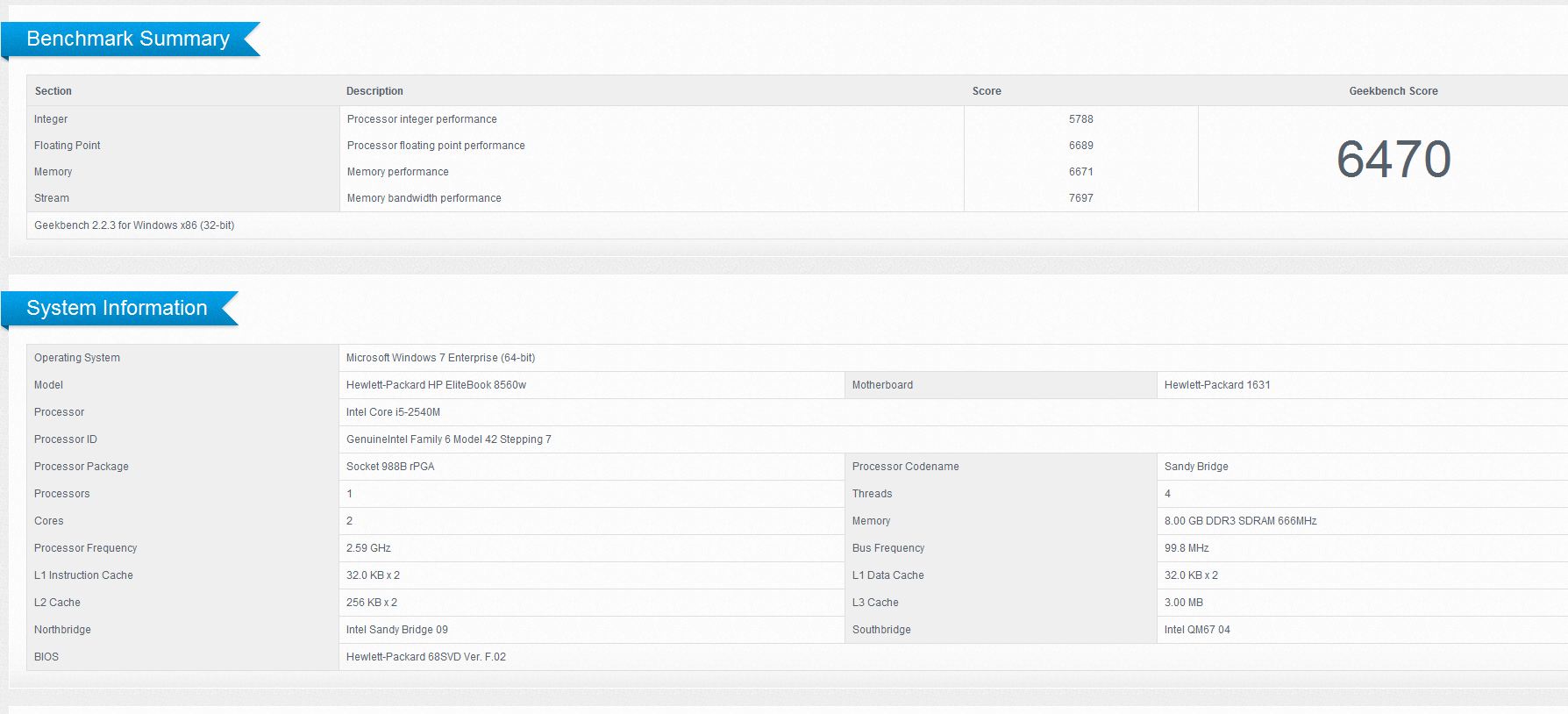Image resolution: width=1568 pixels, height=714 pixels.
Task: Click the 8.00 GB DDR3 SDRAM memory value
Action: coord(1240,521)
